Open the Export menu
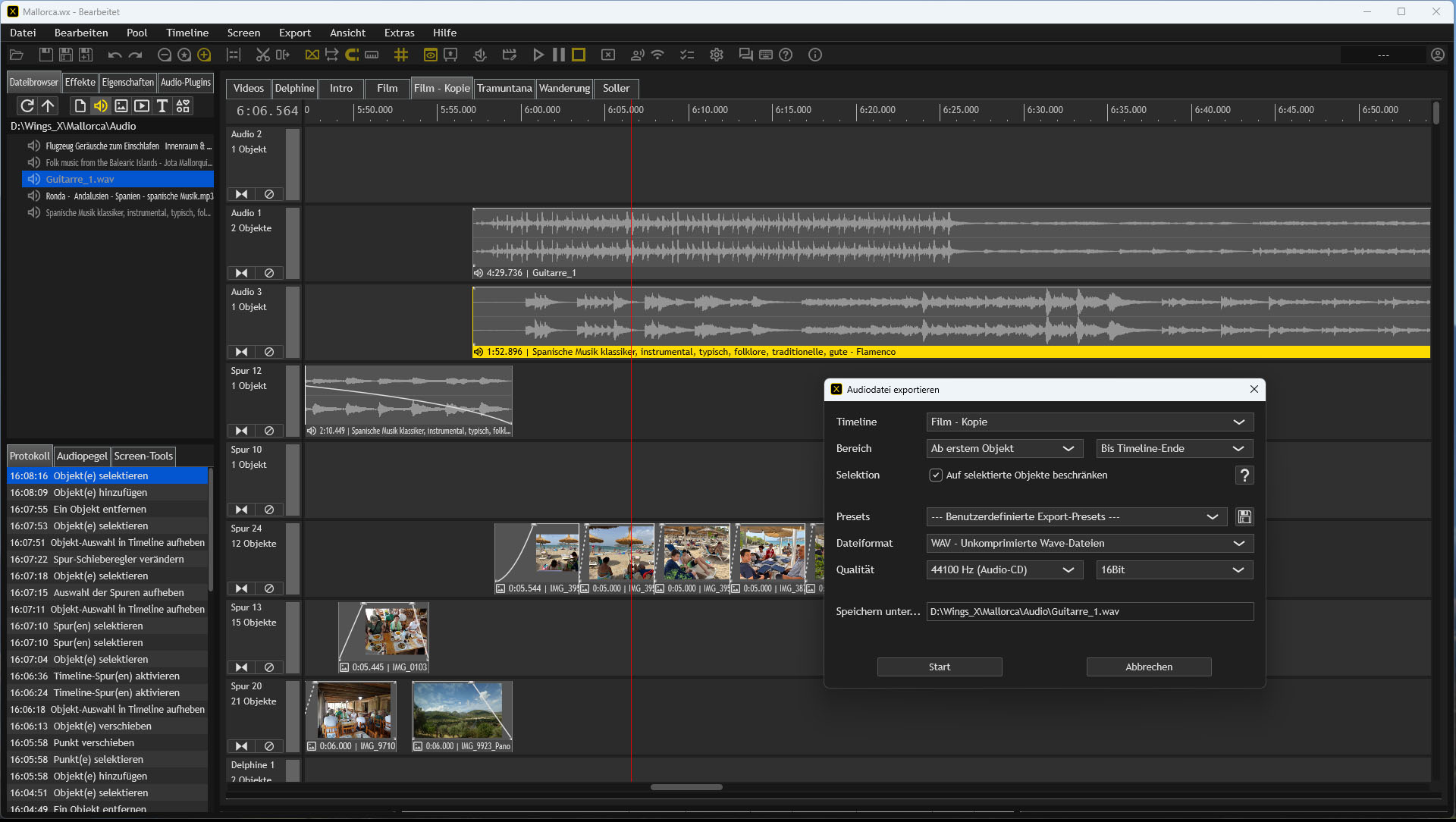Image resolution: width=1456 pixels, height=822 pixels. point(294,33)
